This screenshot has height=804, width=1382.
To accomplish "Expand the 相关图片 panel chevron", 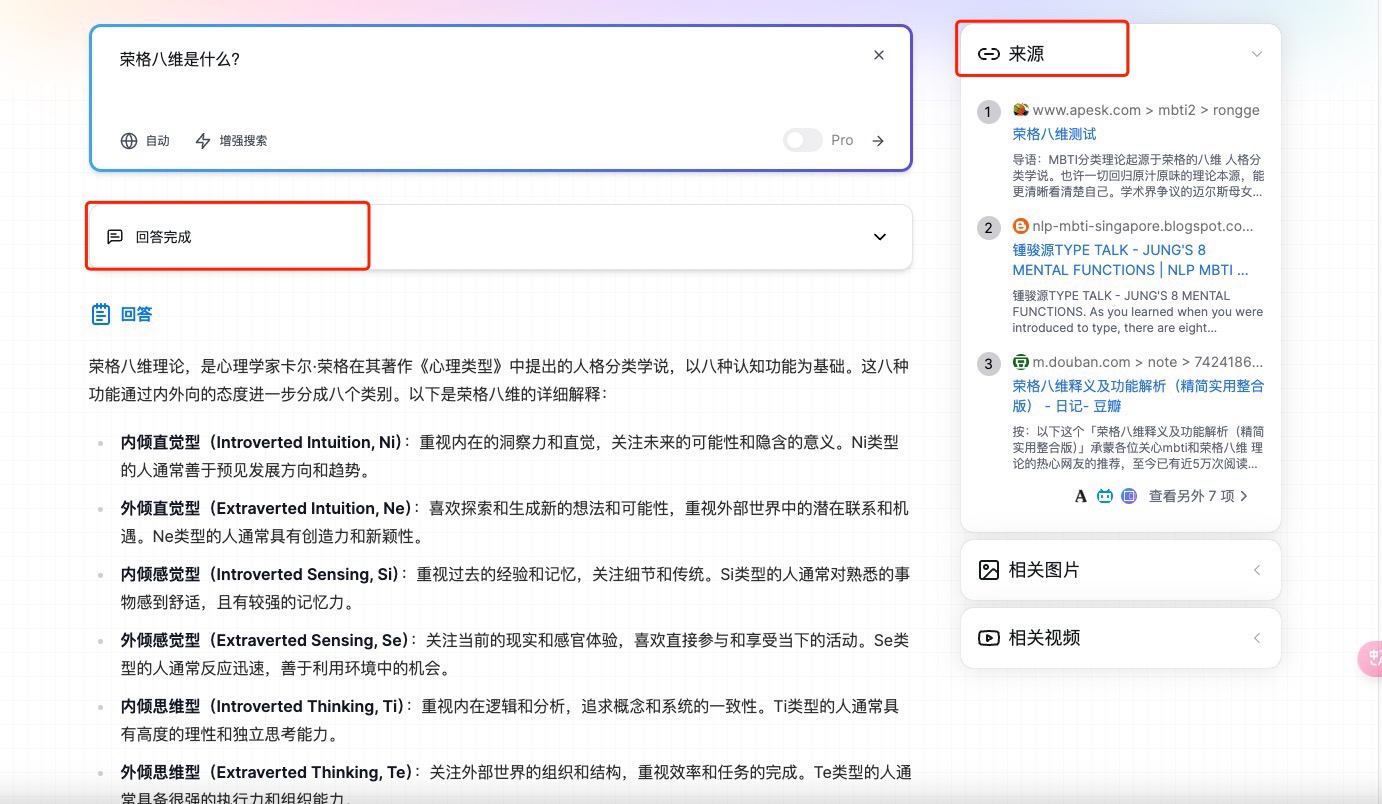I will (x=1257, y=570).
